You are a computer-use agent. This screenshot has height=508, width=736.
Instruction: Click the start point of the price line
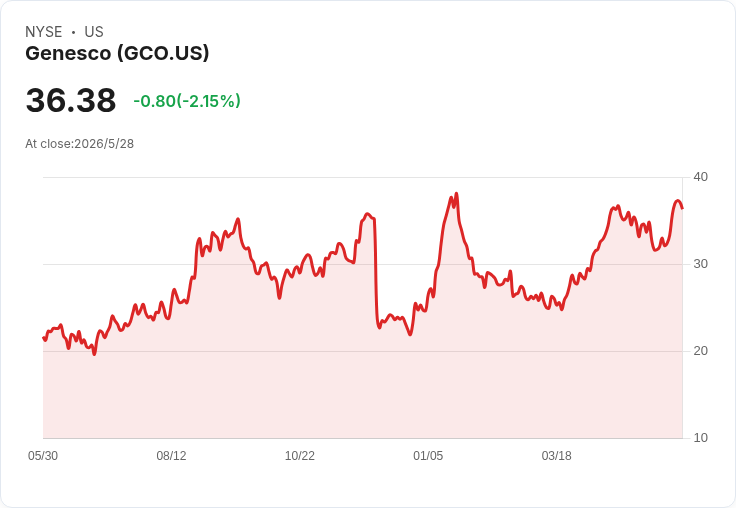pyautogui.click(x=44, y=338)
